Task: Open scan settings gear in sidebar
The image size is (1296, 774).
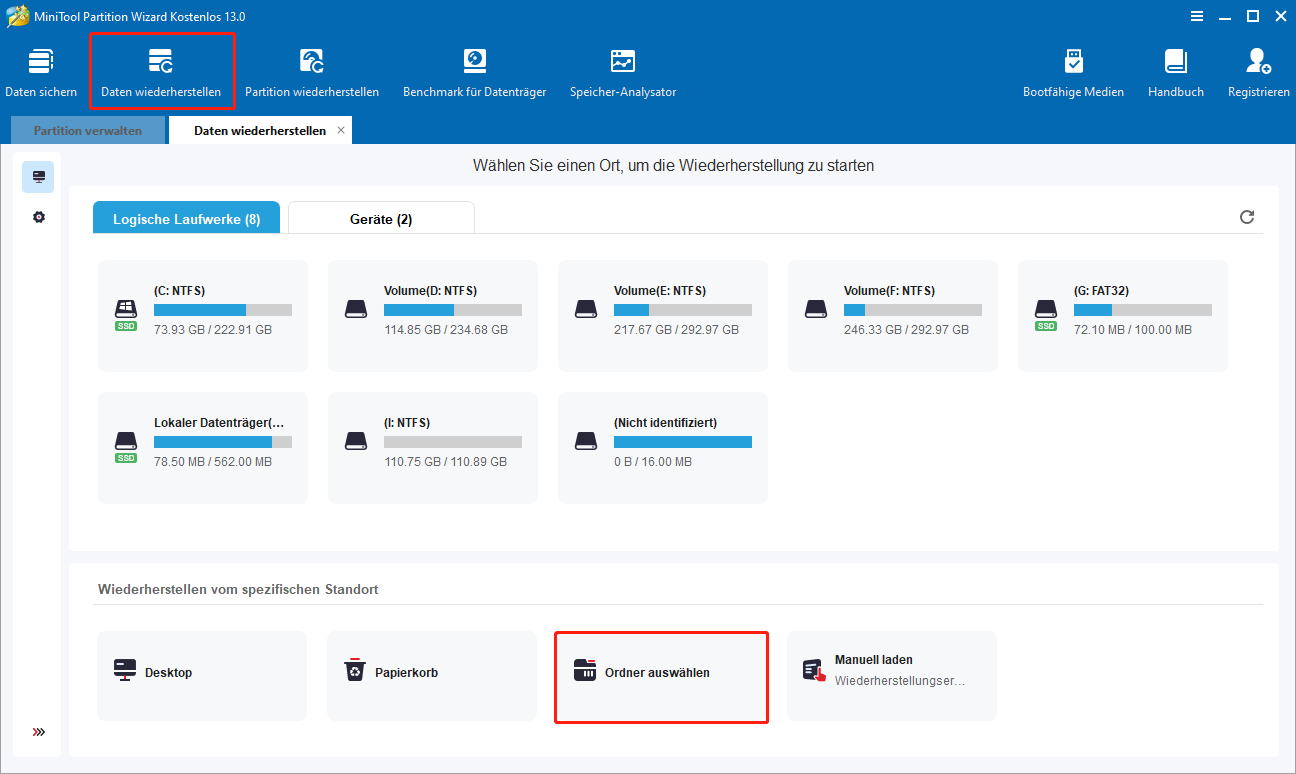Action: coord(39,217)
